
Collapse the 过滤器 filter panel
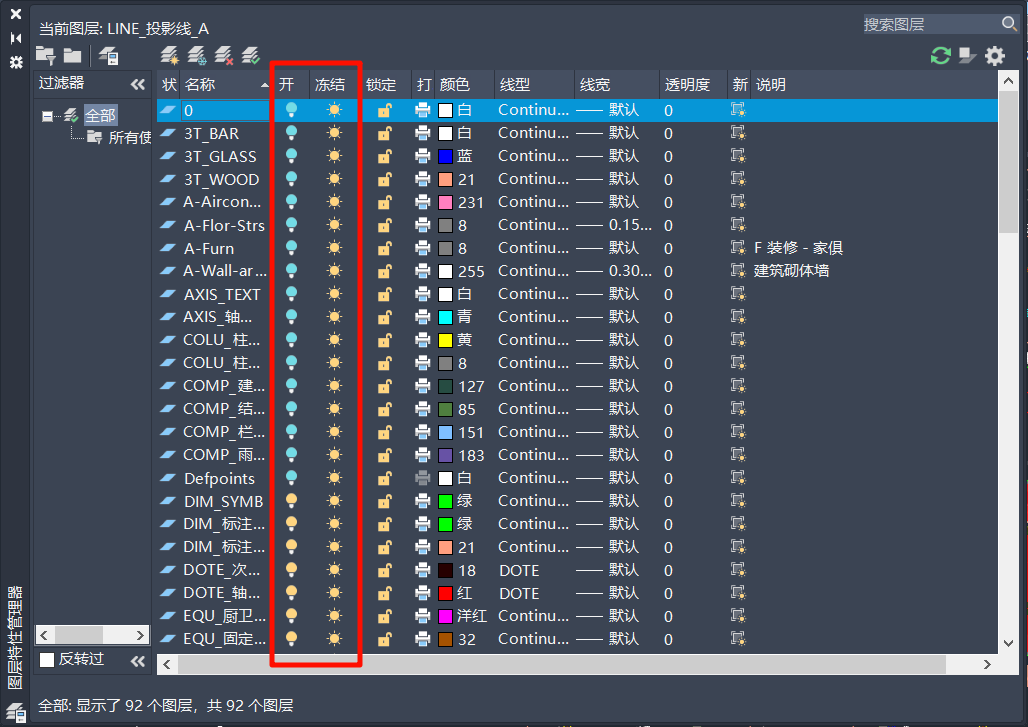pos(138,85)
